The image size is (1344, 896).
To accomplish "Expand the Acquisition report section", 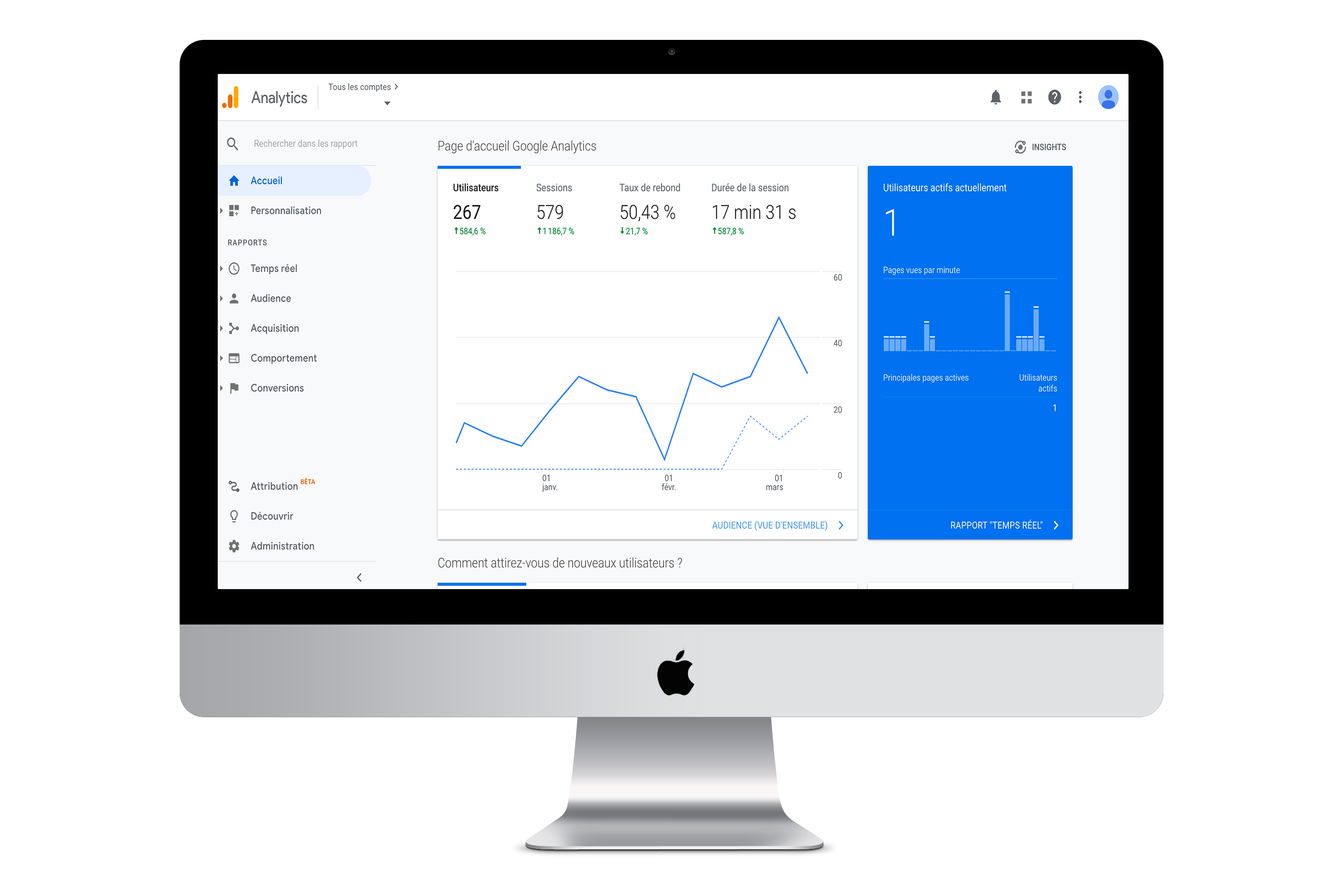I will pyautogui.click(x=275, y=327).
